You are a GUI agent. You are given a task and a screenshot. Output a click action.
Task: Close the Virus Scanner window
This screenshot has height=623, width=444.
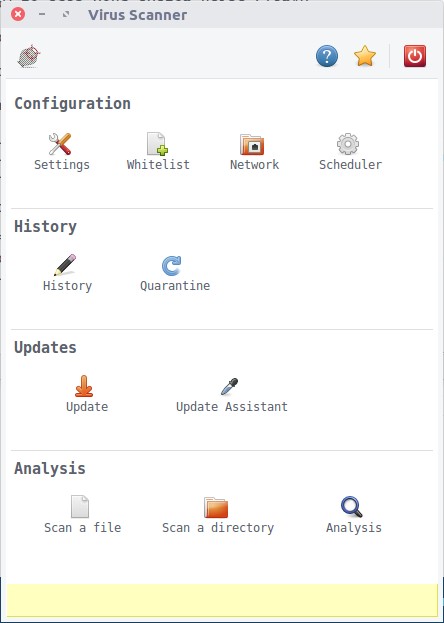pos(18,15)
